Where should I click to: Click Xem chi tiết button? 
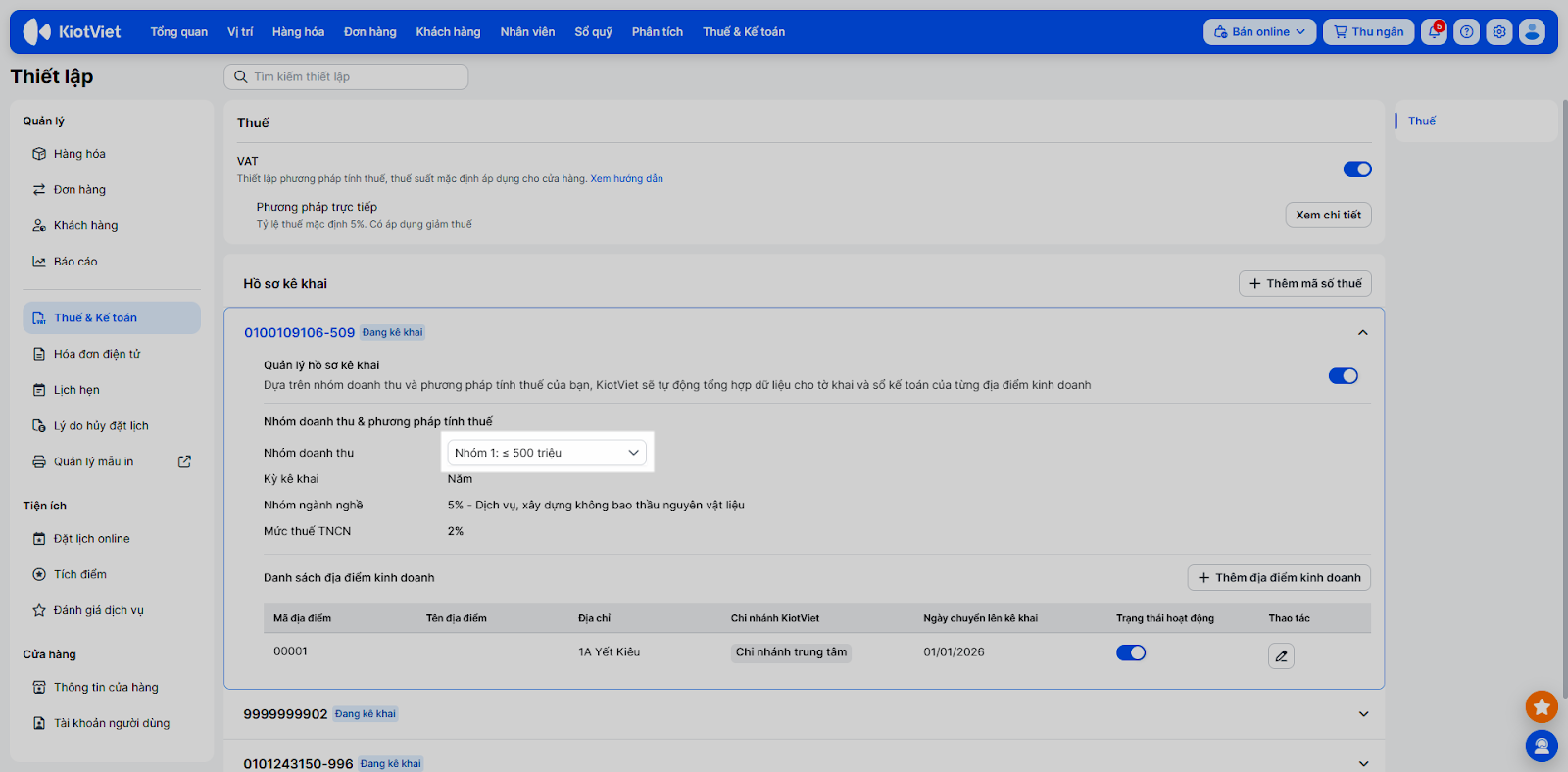(x=1328, y=216)
